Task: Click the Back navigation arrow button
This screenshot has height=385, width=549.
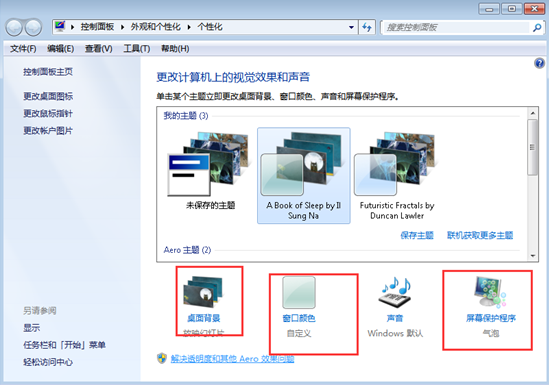Action: (x=14, y=27)
